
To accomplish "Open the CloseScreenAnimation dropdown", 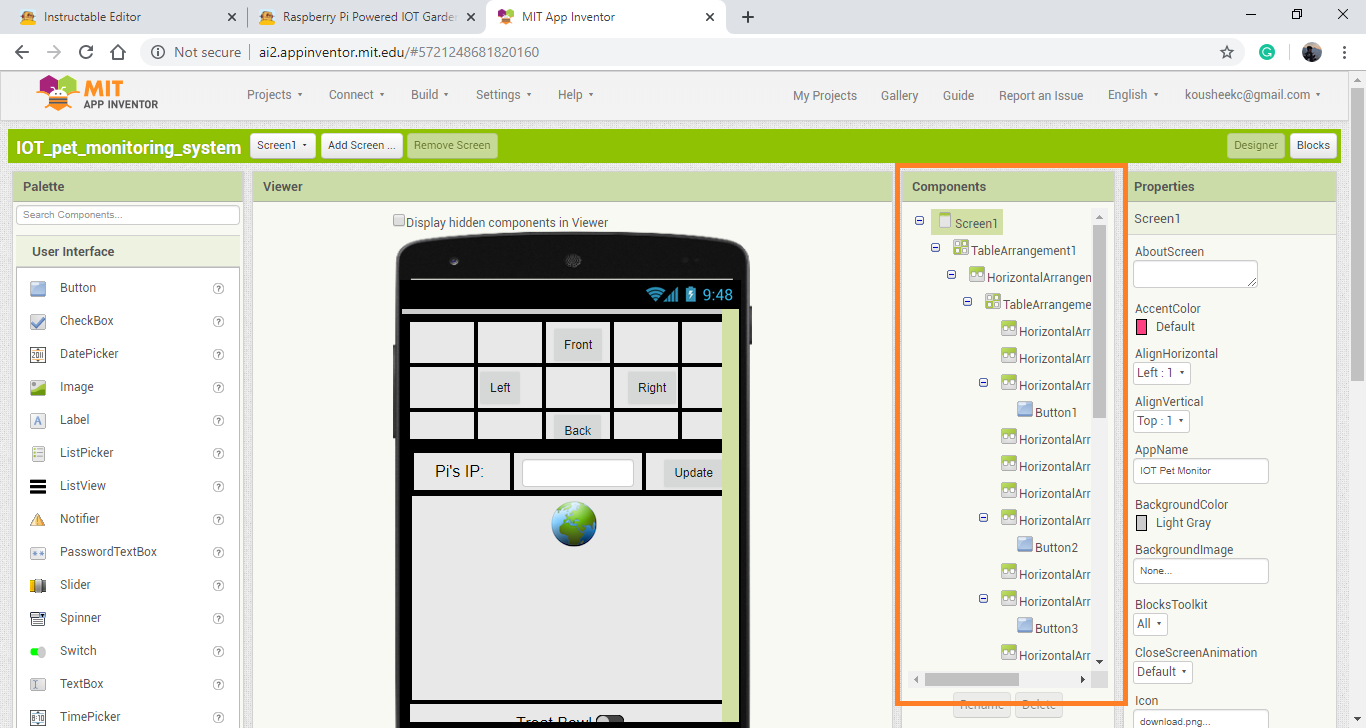I will coord(1163,672).
